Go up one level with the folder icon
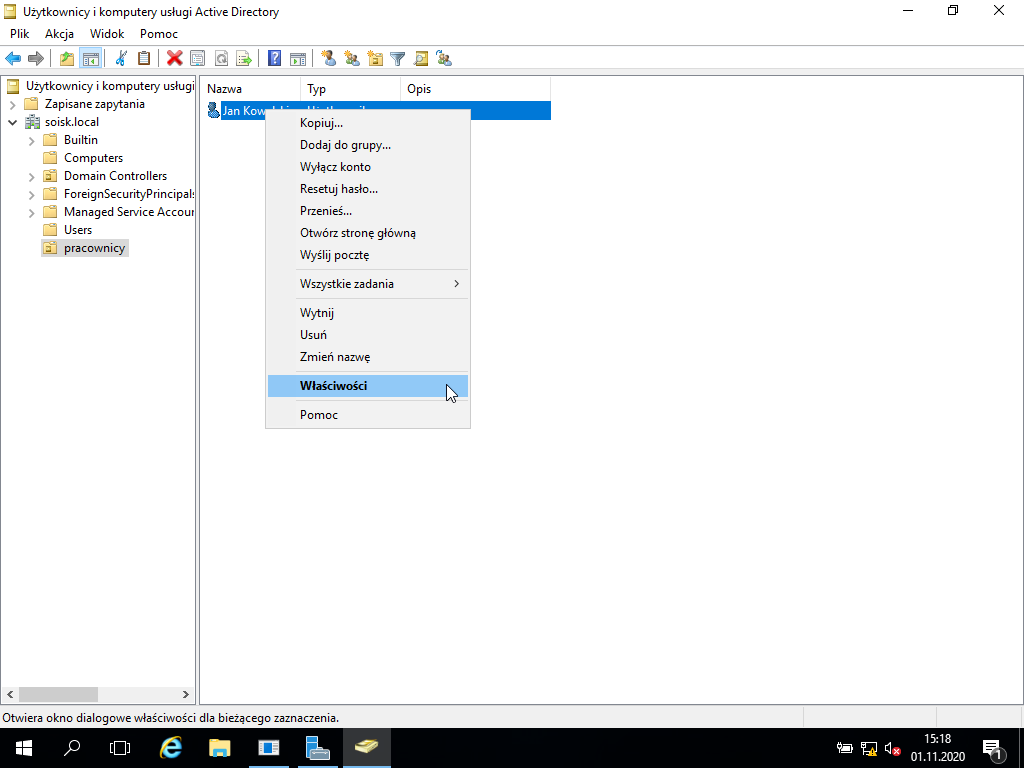The height and width of the screenshot is (768, 1024). tap(67, 59)
